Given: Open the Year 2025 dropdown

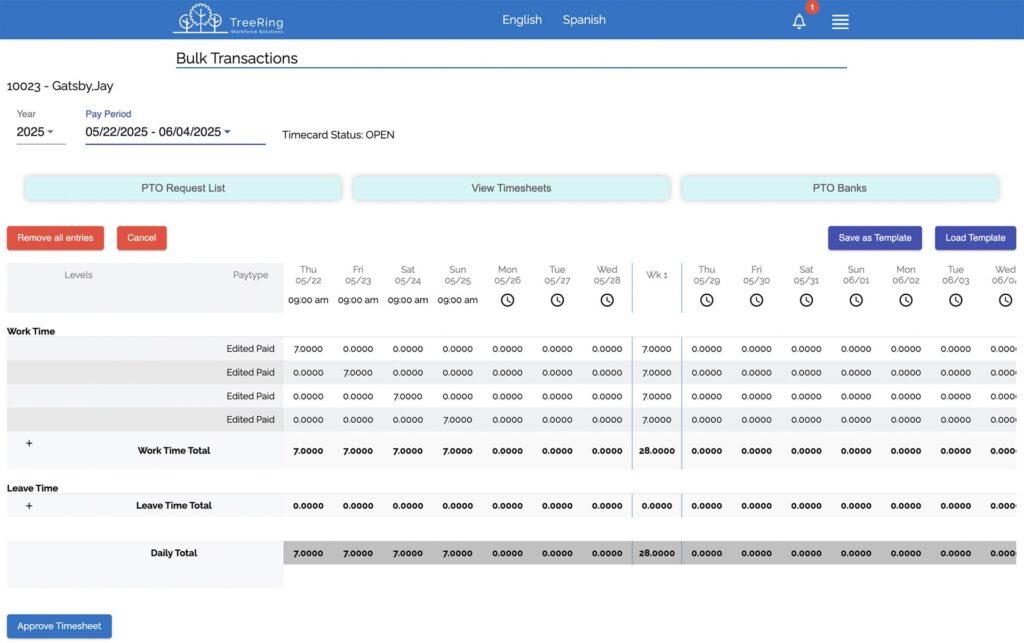Looking at the screenshot, I should [x=36, y=132].
